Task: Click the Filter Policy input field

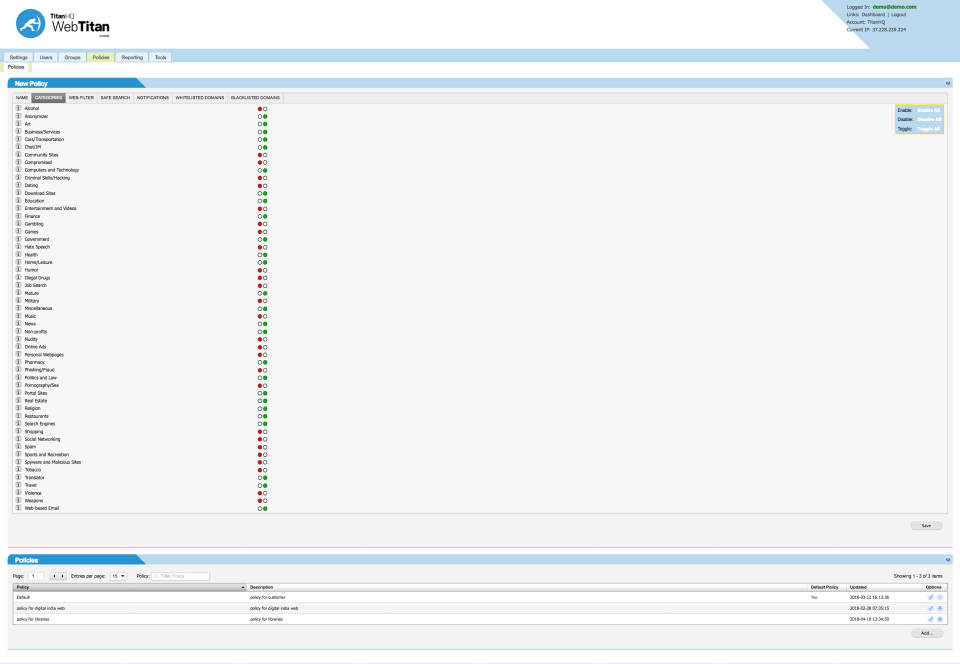Action: pyautogui.click(x=180, y=577)
